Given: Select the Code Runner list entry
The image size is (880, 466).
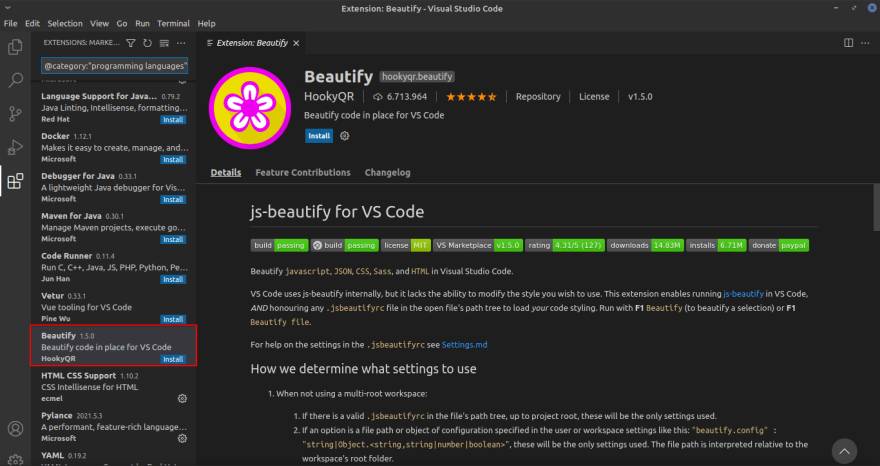Looking at the screenshot, I should pos(113,267).
